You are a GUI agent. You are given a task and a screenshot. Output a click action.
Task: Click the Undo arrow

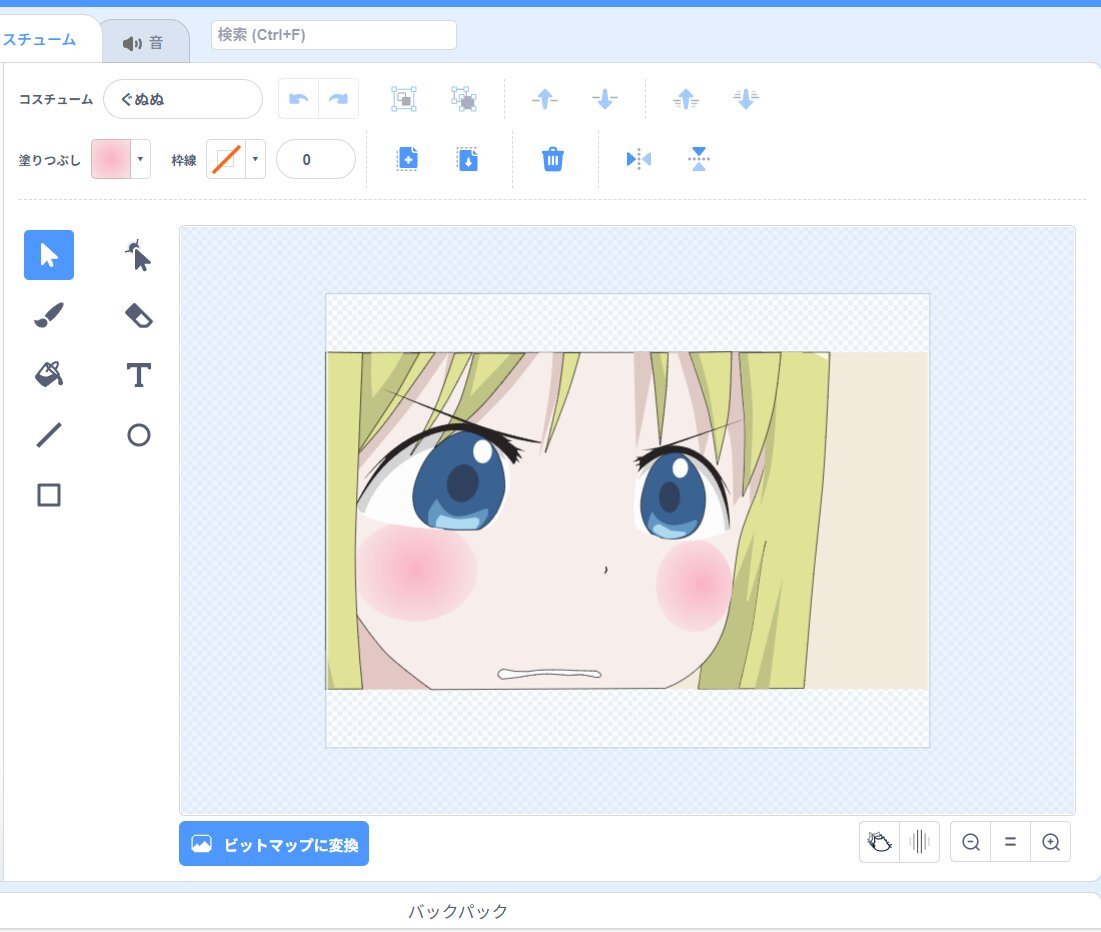click(298, 99)
